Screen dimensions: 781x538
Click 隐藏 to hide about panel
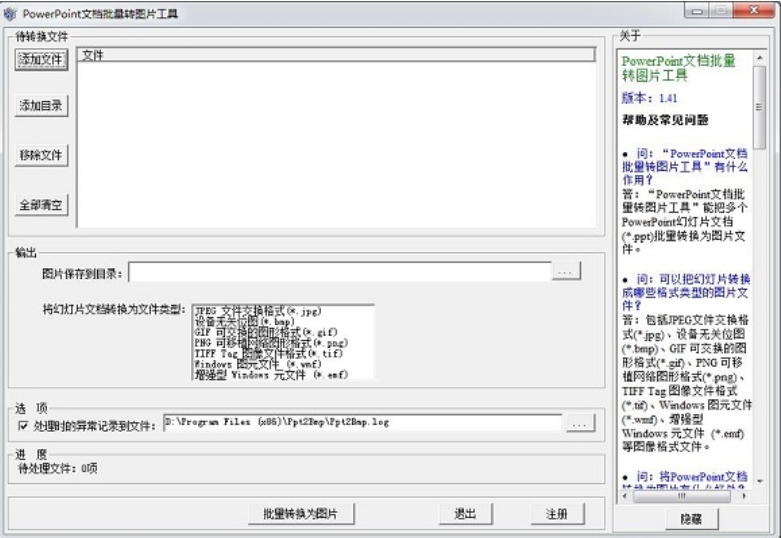pyautogui.click(x=691, y=519)
